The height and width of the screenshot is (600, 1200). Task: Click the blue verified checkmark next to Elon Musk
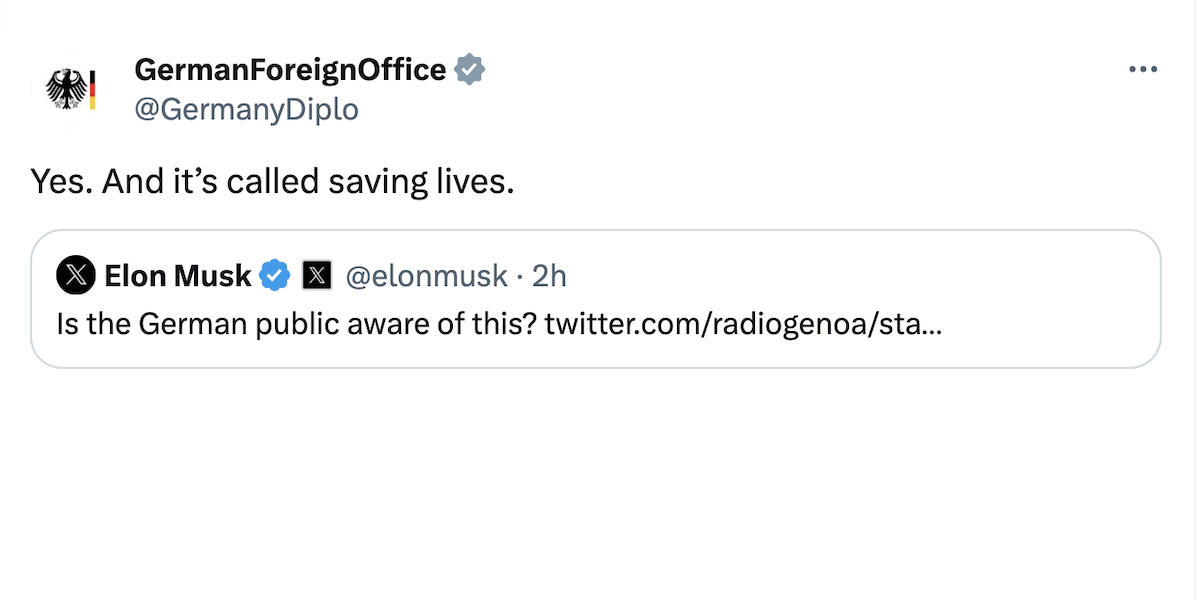[x=275, y=275]
